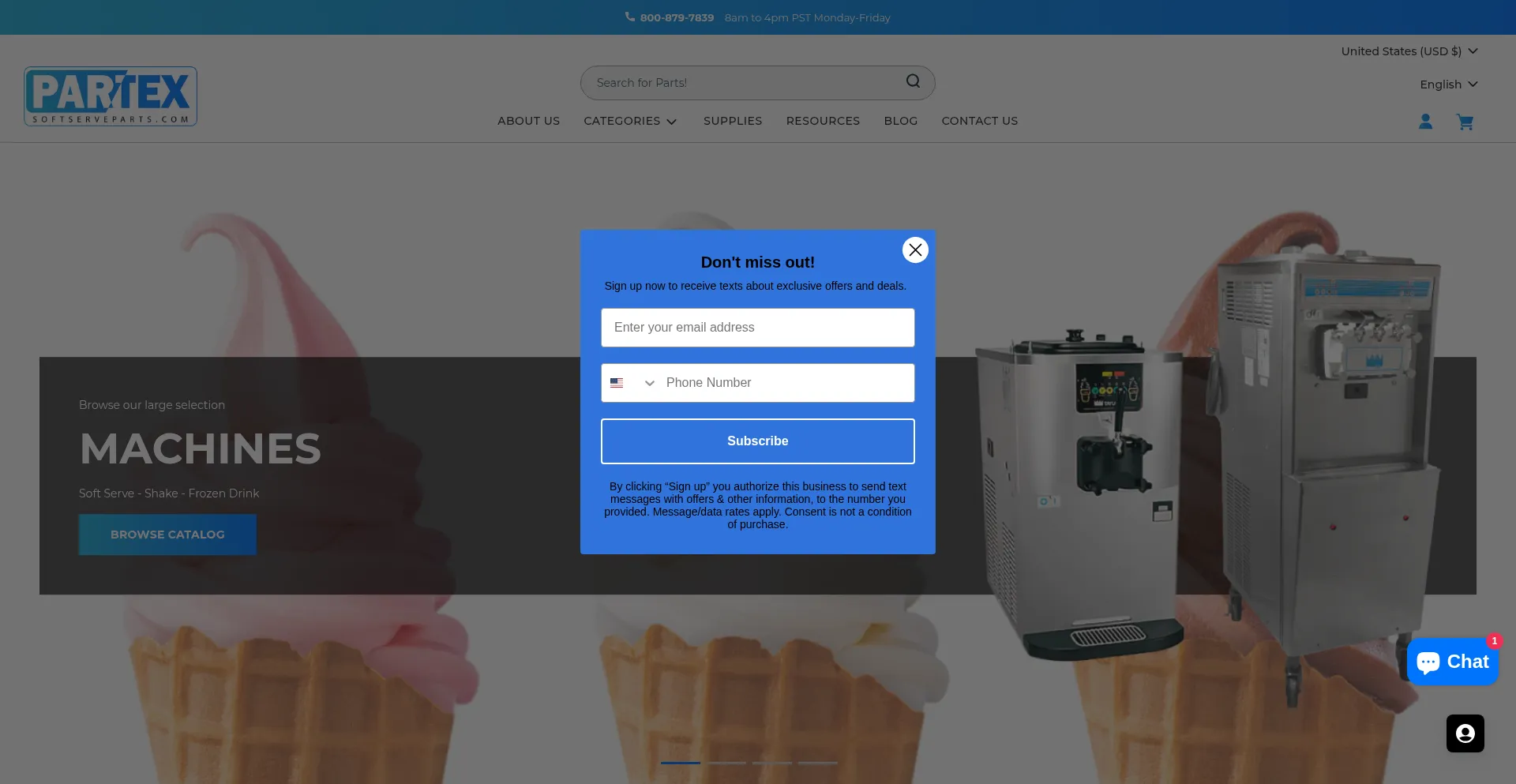Expand the phone country flag selector
Image resolution: width=1516 pixels, height=784 pixels.
(x=632, y=383)
